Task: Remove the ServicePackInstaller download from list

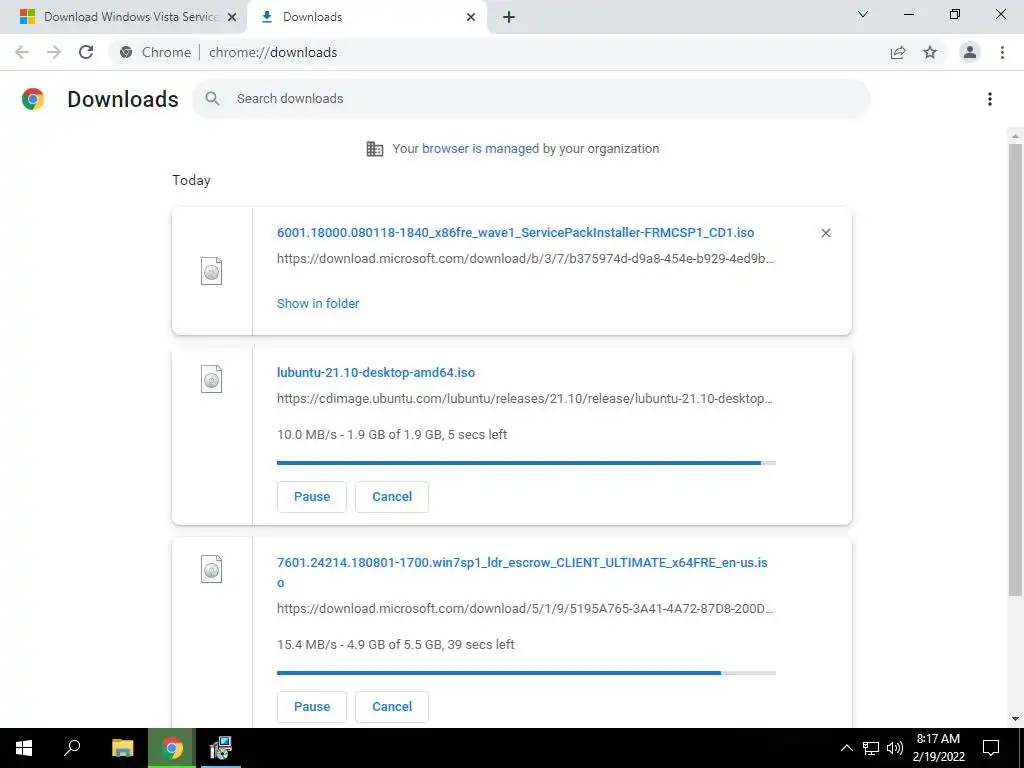Action: click(x=825, y=233)
